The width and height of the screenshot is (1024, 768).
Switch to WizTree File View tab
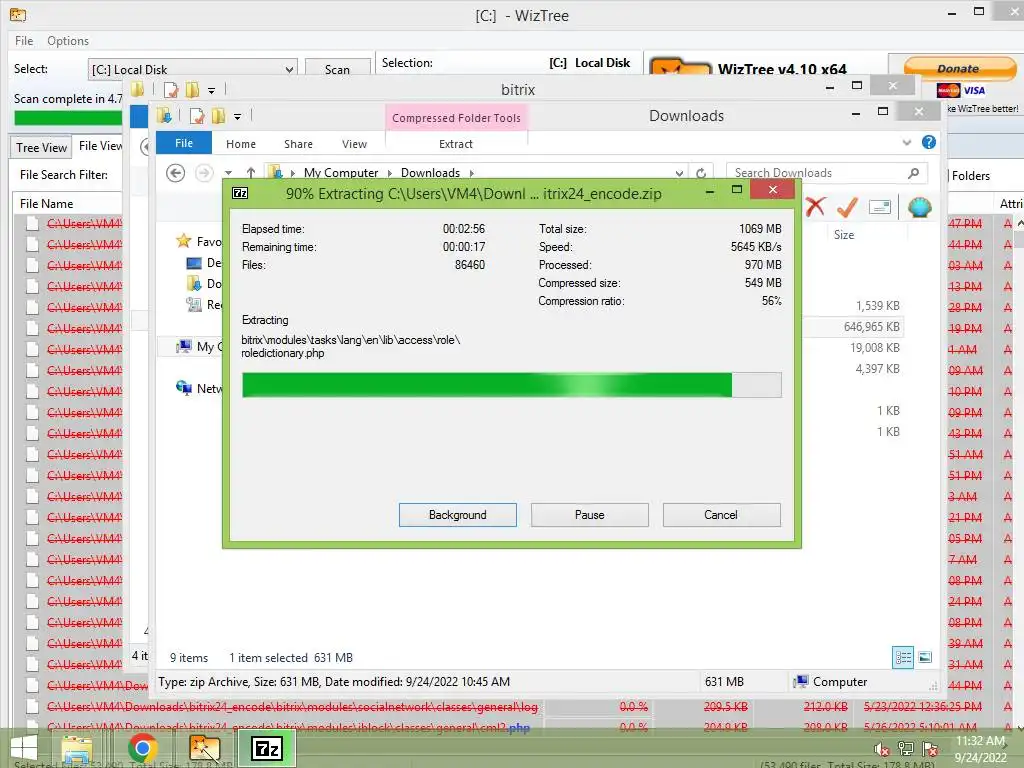100,146
